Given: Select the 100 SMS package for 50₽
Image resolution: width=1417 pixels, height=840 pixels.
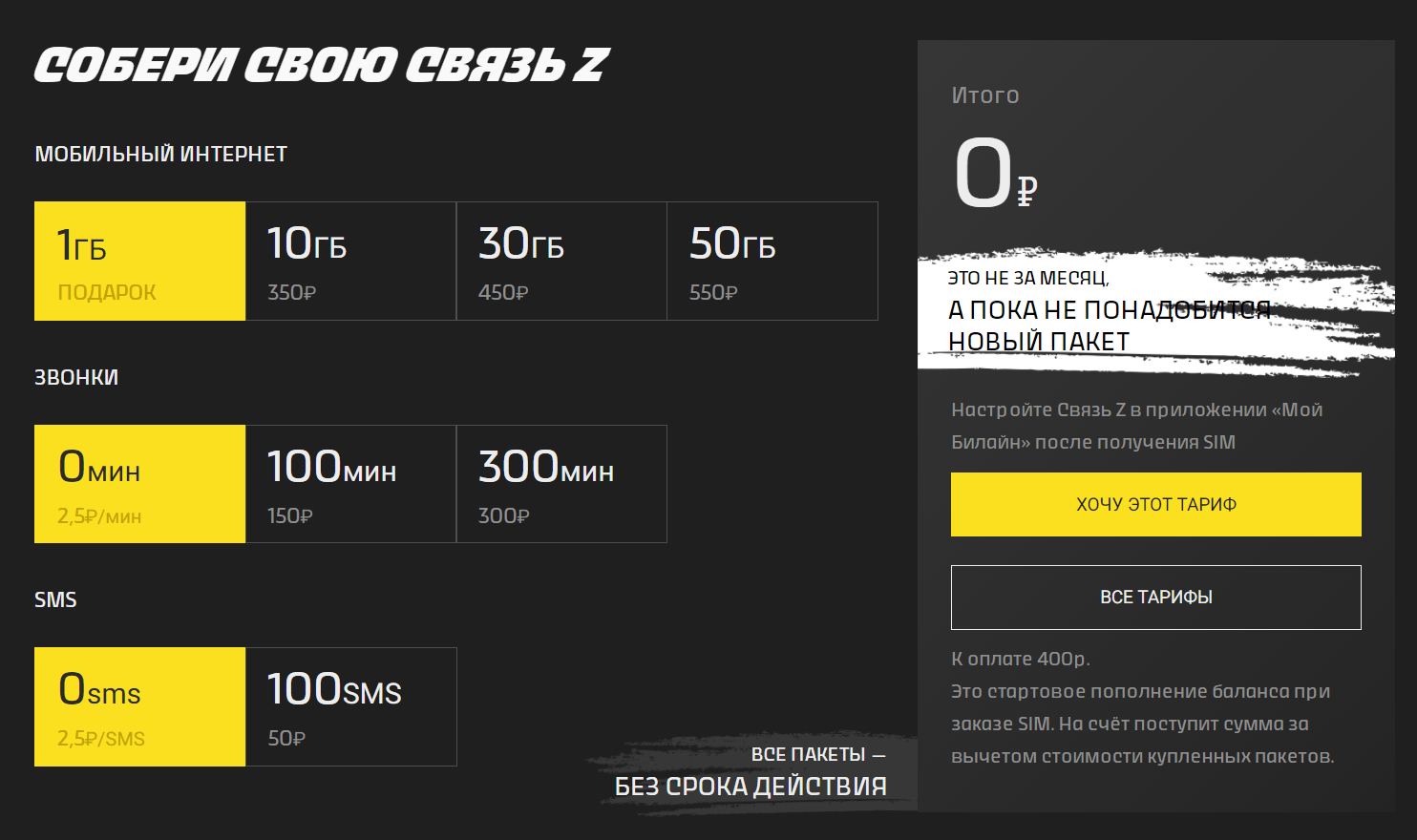Looking at the screenshot, I should [350, 706].
